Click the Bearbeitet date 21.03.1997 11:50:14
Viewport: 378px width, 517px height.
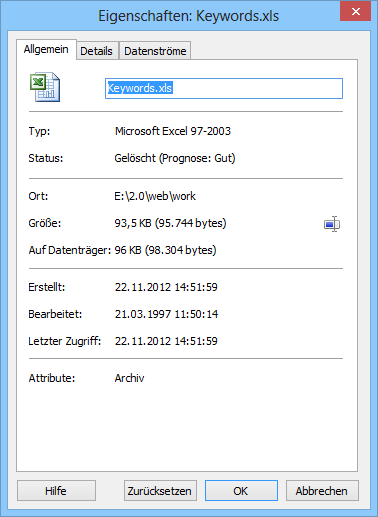[x=166, y=314]
